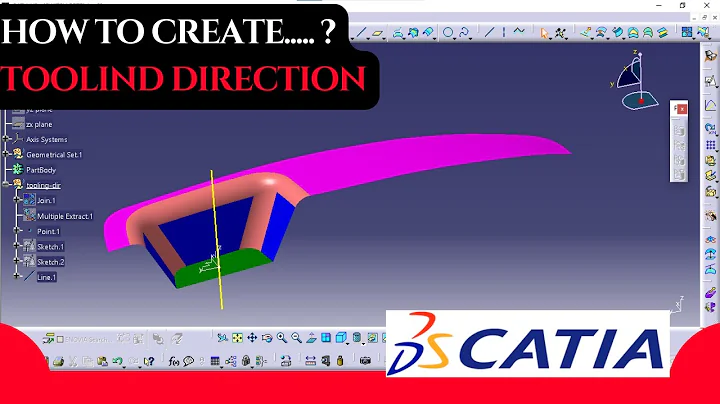Select the Pan view tool
Screen dimensions: 720x404
point(252,338)
